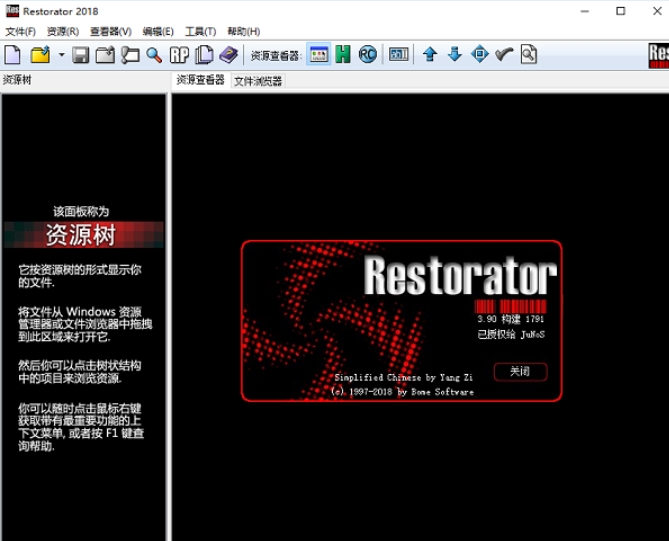Image resolution: width=669 pixels, height=541 pixels.
Task: Click the Save As folder icon
Action: [x=105, y=55]
